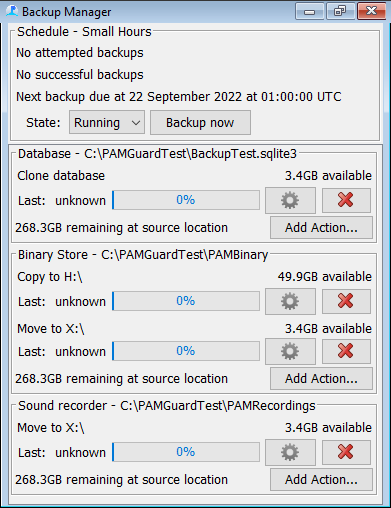
Task: Remove Binary Store Move to X:\ action
Action: (x=346, y=351)
